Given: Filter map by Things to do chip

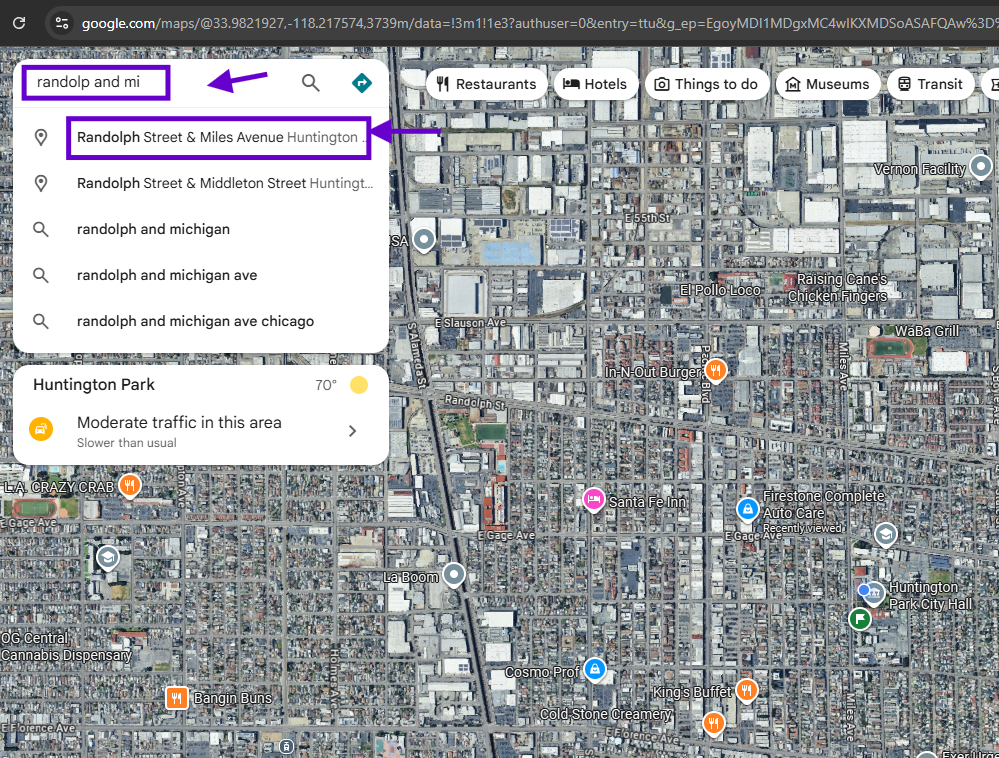Looking at the screenshot, I should (x=706, y=84).
